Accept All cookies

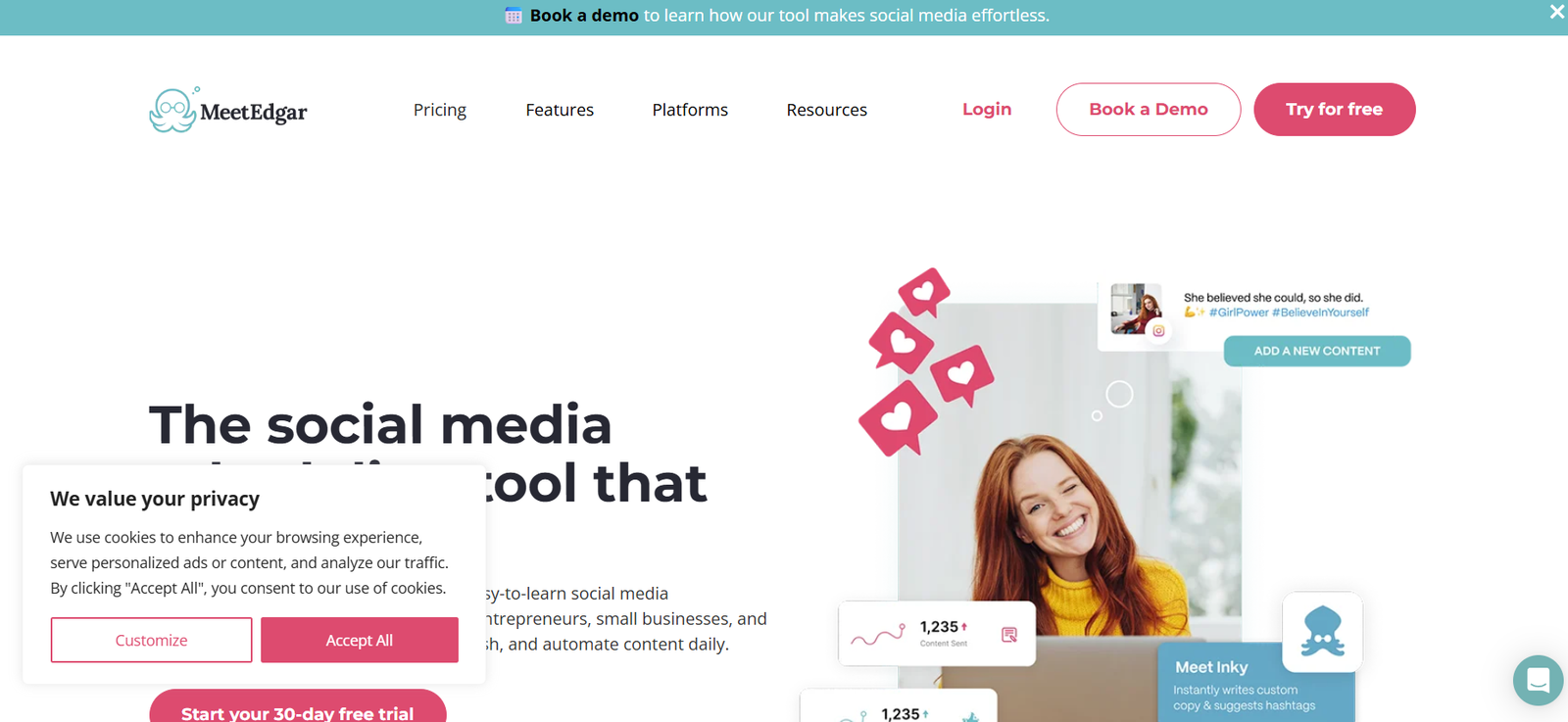click(360, 640)
